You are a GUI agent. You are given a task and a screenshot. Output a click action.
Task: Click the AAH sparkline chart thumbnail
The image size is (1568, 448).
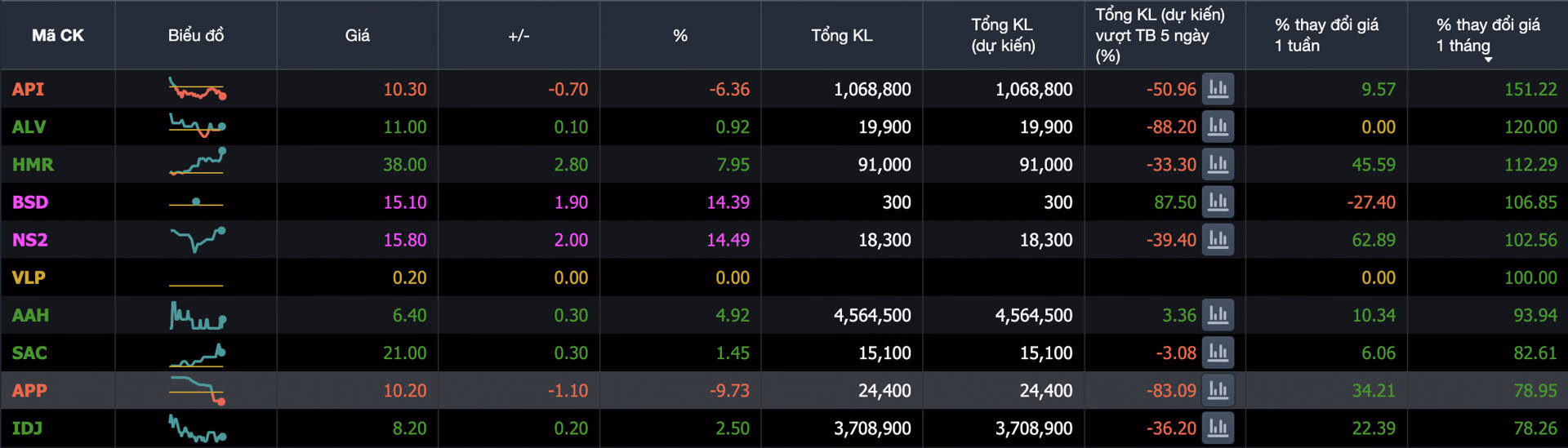pos(197,316)
